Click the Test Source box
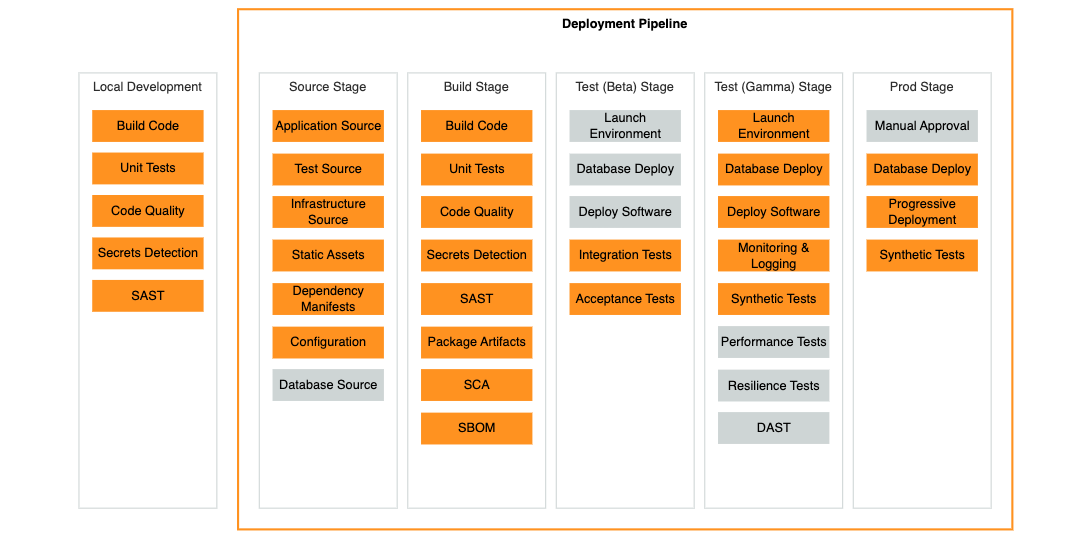This screenshot has width=1080, height=540. [x=328, y=169]
